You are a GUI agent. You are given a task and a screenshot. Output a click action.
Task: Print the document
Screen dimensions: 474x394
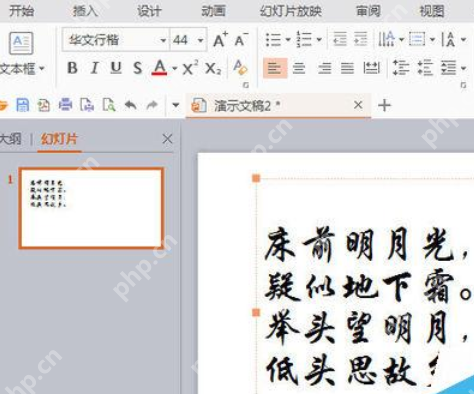pos(65,105)
